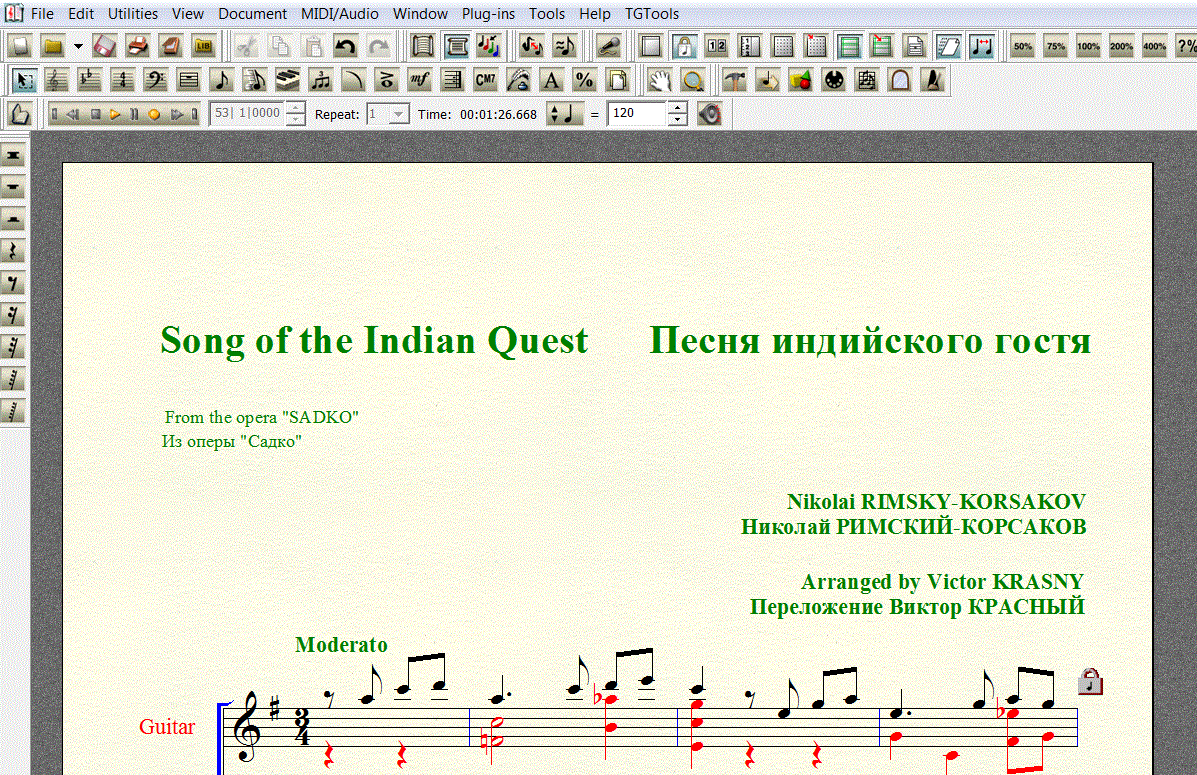1197x775 pixels.
Task: Start playback with the Play button
Action: [x=115, y=115]
